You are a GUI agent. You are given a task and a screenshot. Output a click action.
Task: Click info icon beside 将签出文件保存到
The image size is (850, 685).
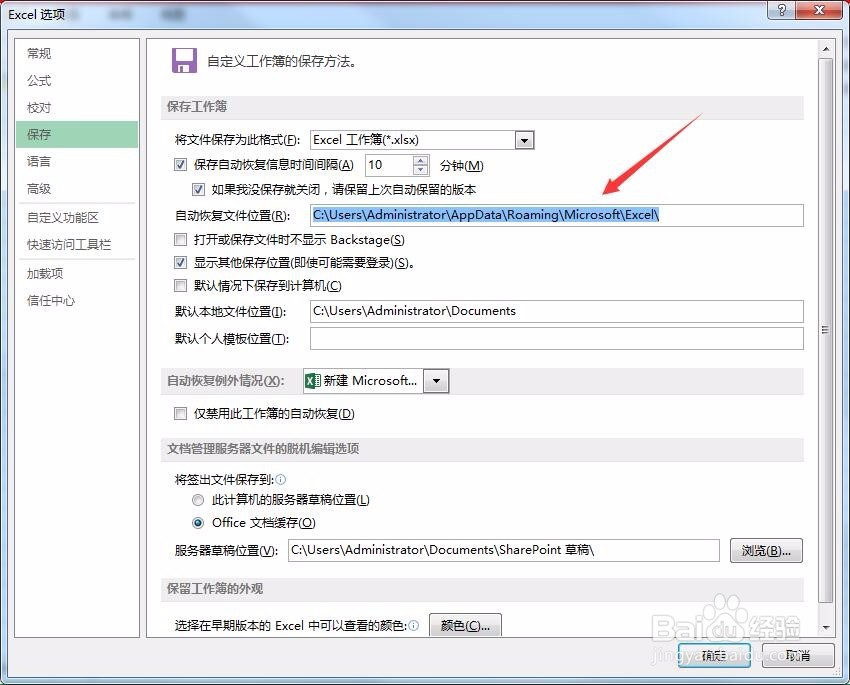click(x=281, y=480)
